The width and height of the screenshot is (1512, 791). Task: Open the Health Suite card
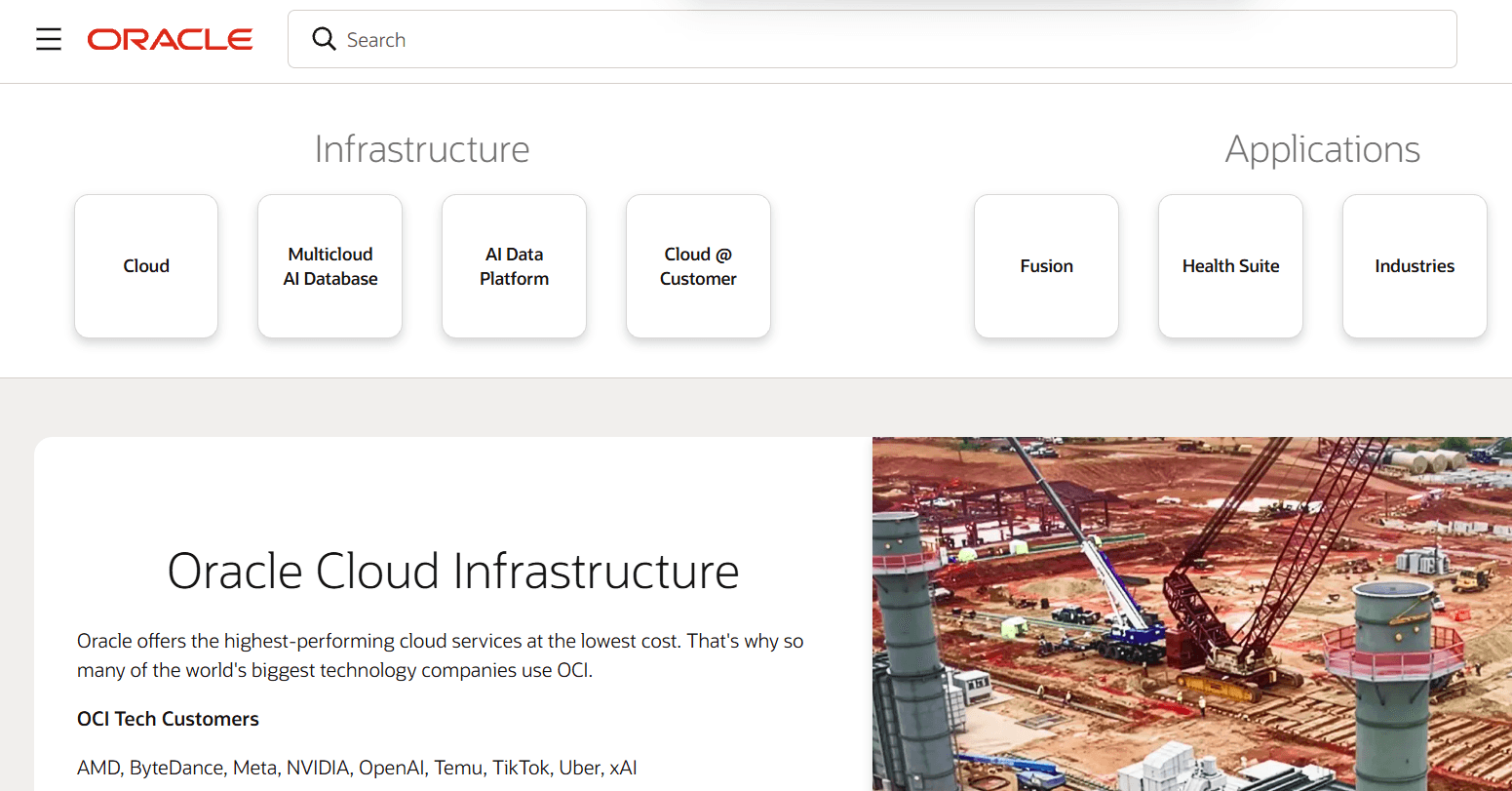(1230, 266)
